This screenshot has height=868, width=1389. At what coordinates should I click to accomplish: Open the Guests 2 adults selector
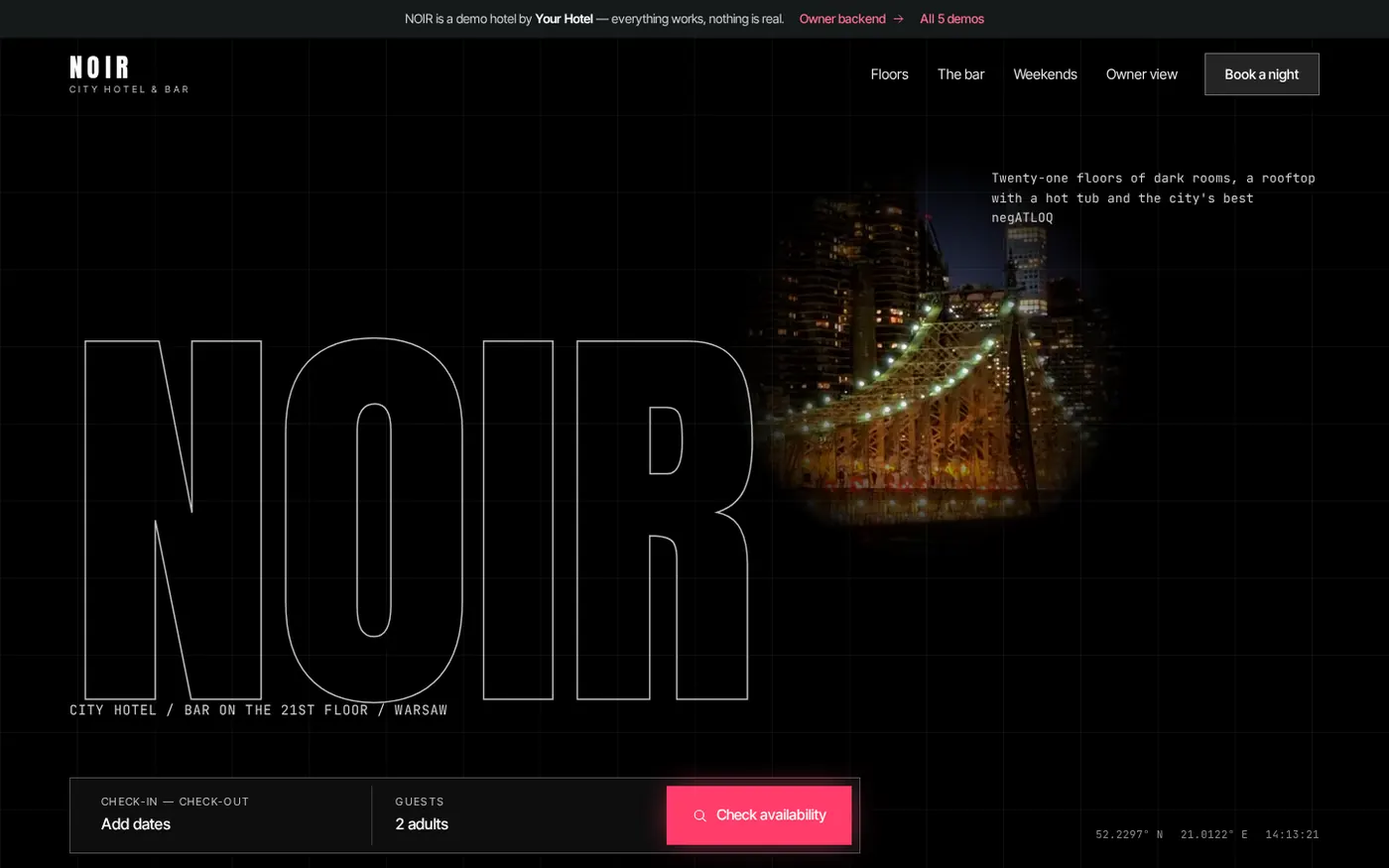(518, 814)
